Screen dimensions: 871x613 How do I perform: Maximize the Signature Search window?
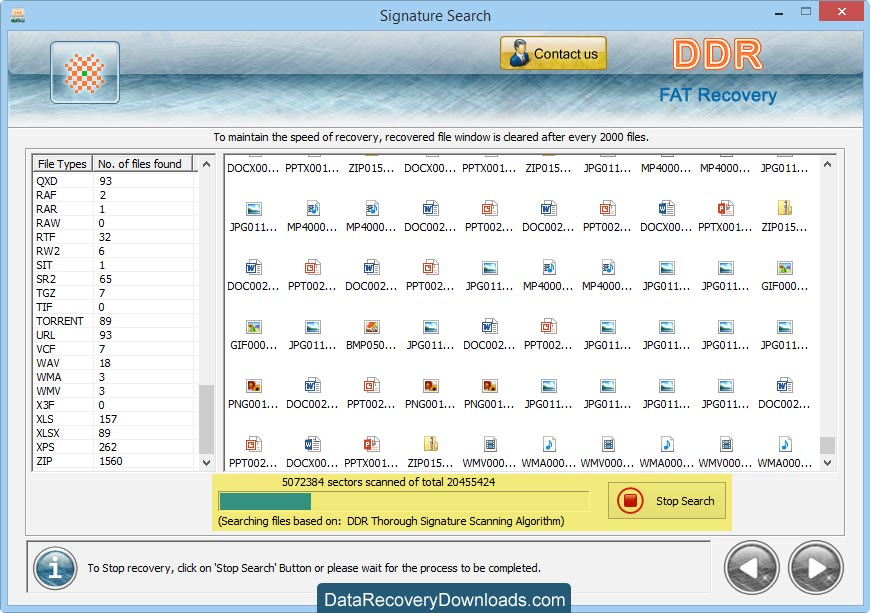pos(805,12)
